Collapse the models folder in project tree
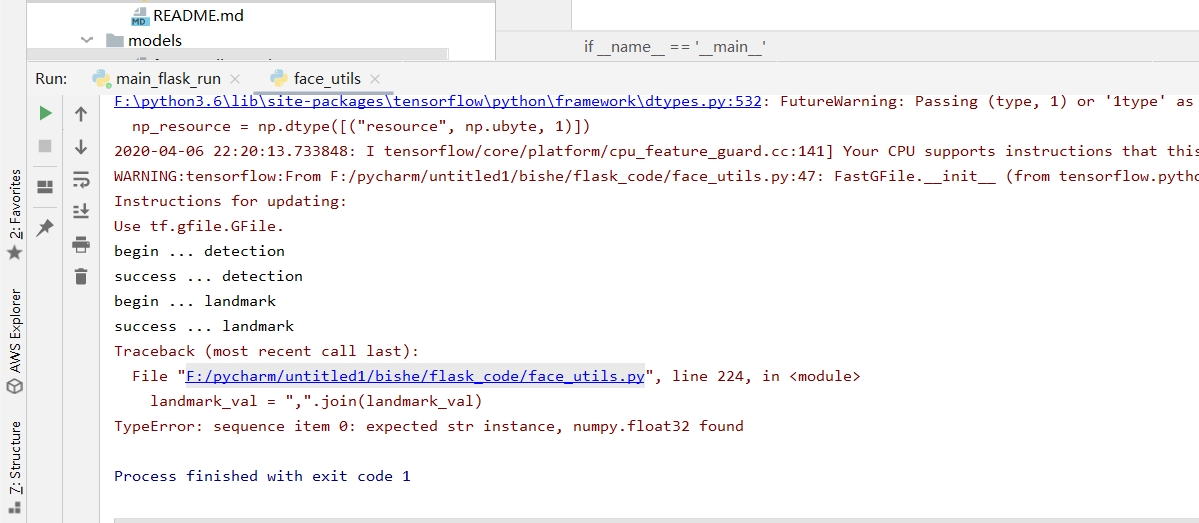 [87, 40]
